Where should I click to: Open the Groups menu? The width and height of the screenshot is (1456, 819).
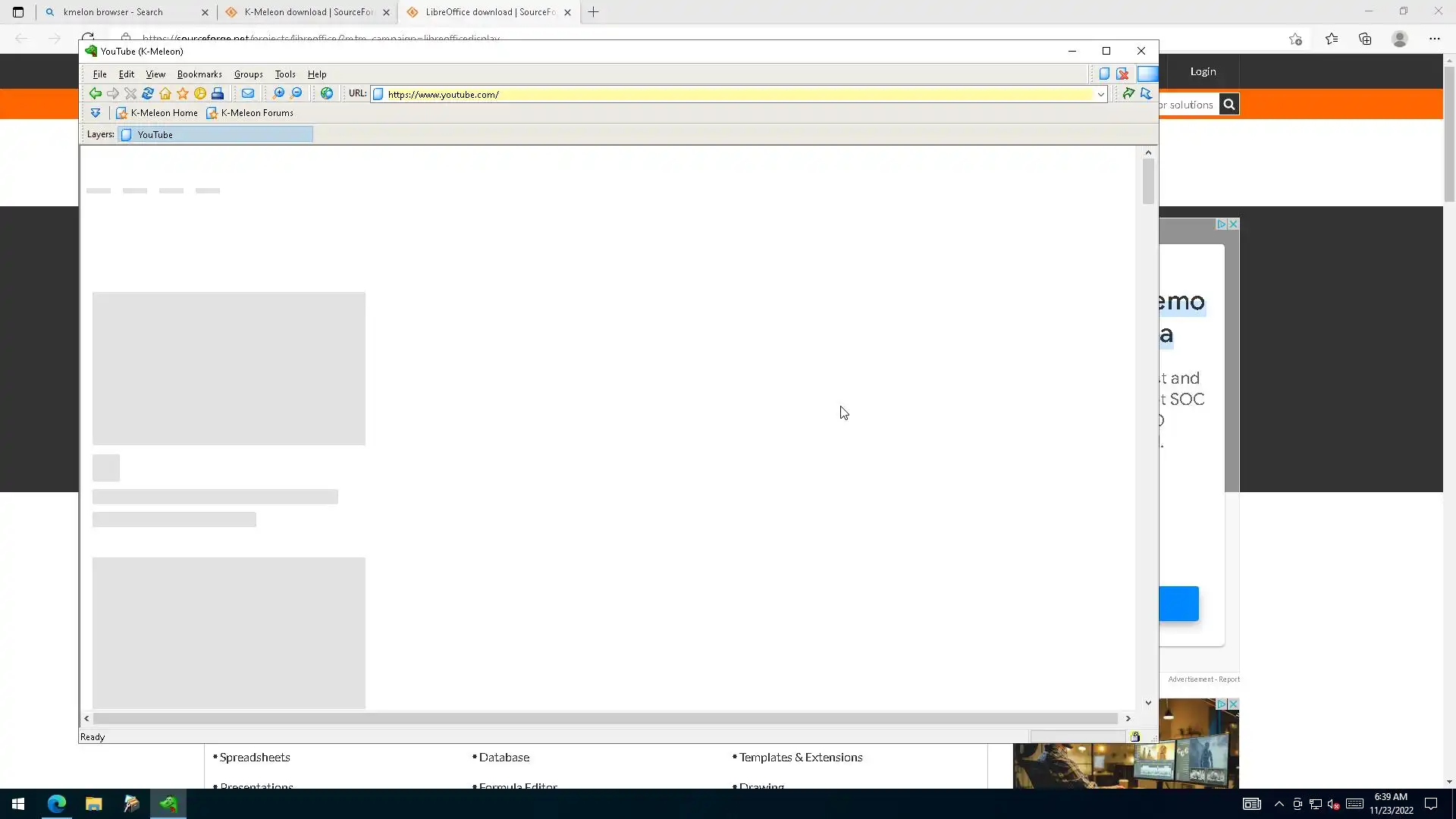(248, 74)
